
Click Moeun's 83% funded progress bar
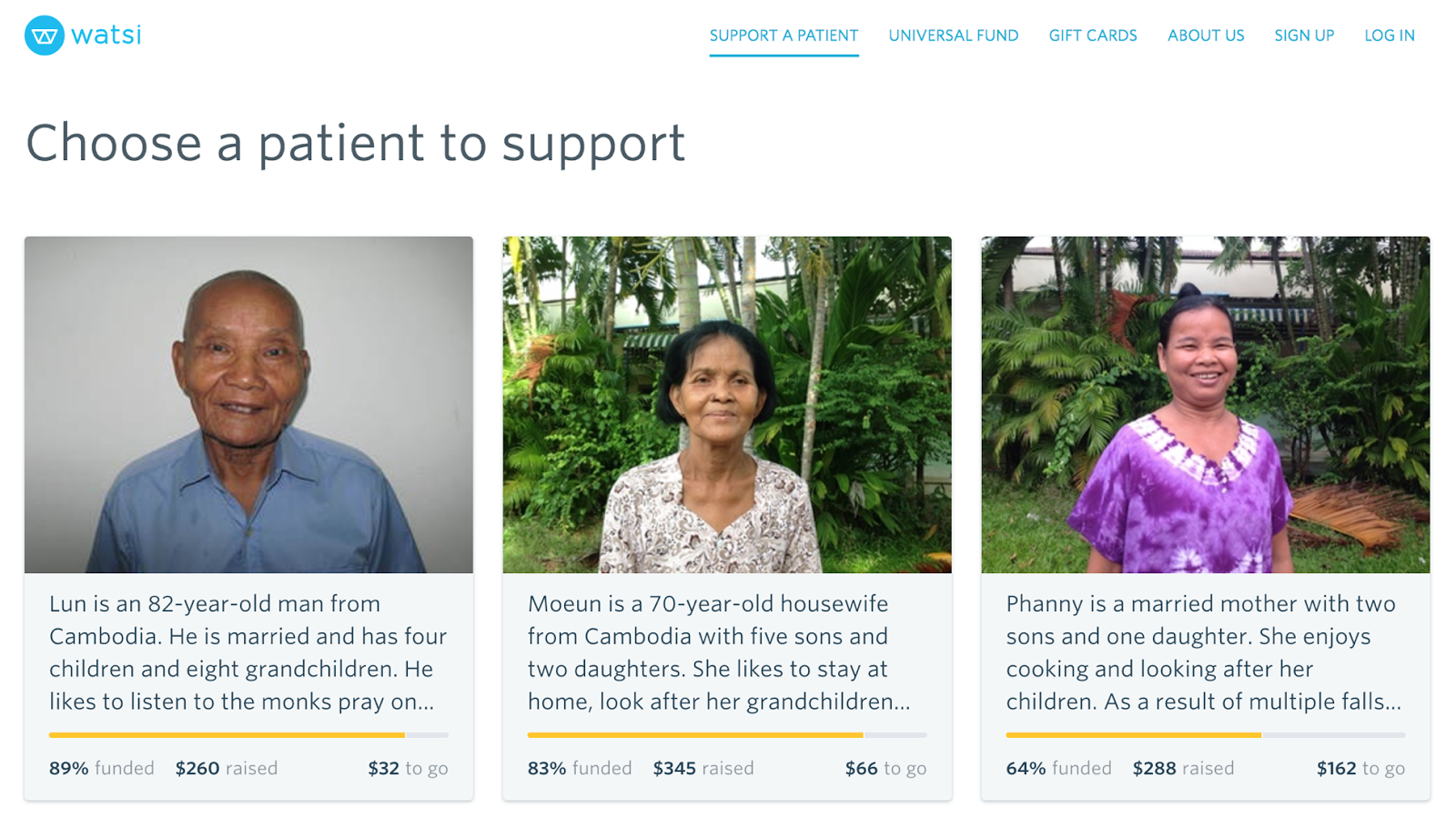click(726, 734)
